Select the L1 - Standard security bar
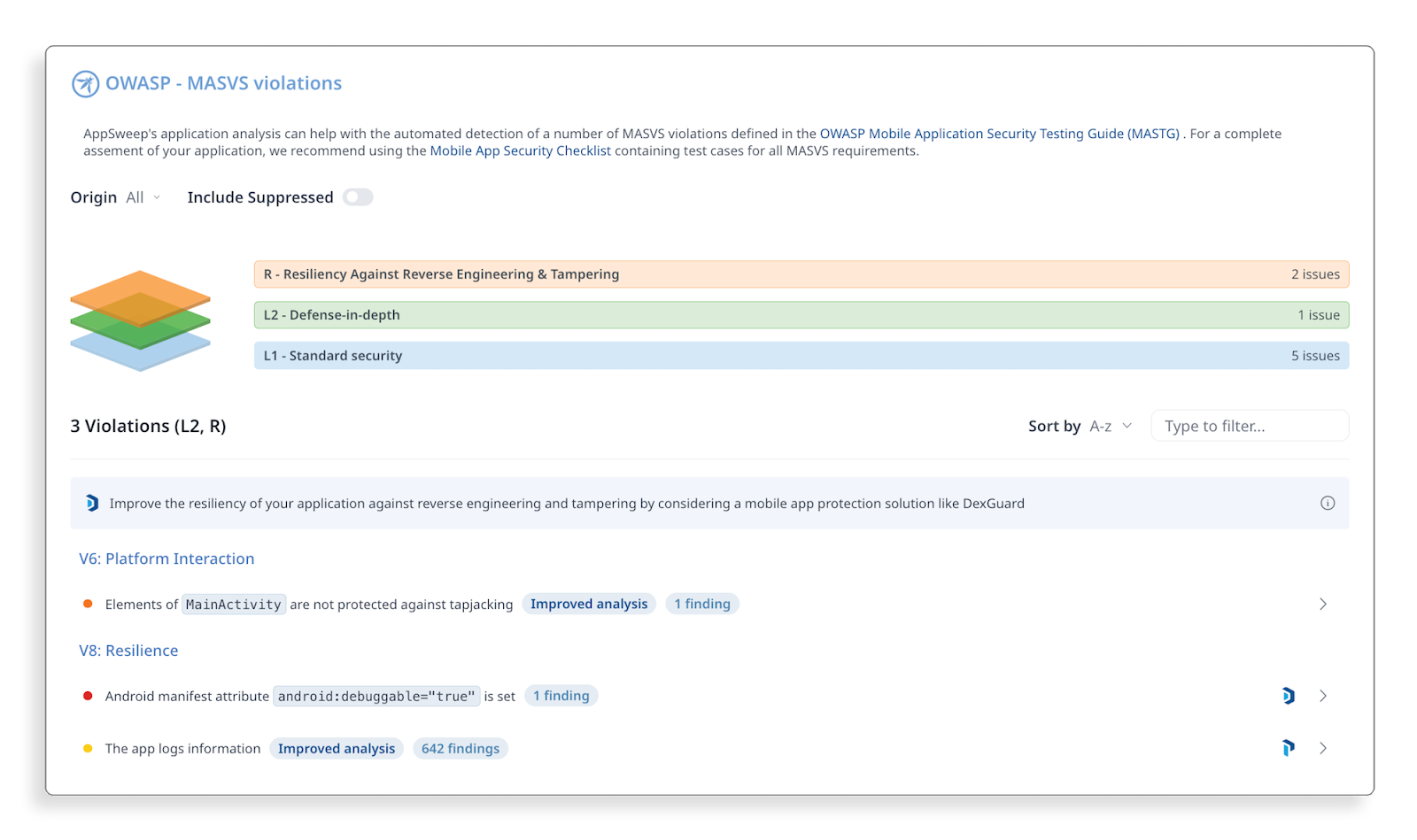The width and height of the screenshot is (1417, 840). (801, 356)
